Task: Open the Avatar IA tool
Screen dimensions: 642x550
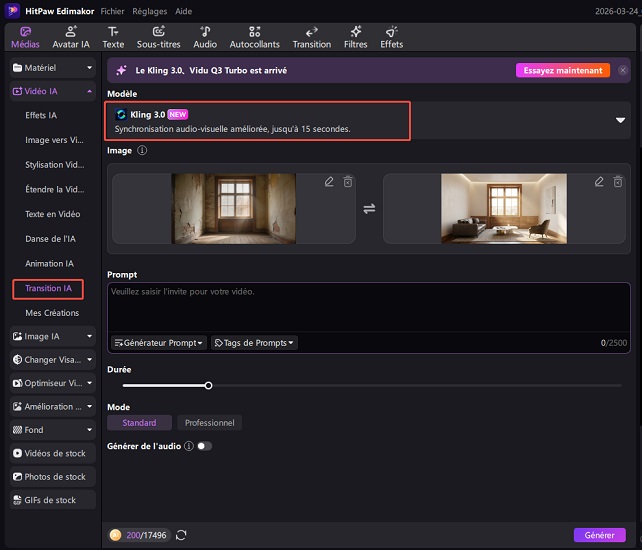Action: (71, 38)
